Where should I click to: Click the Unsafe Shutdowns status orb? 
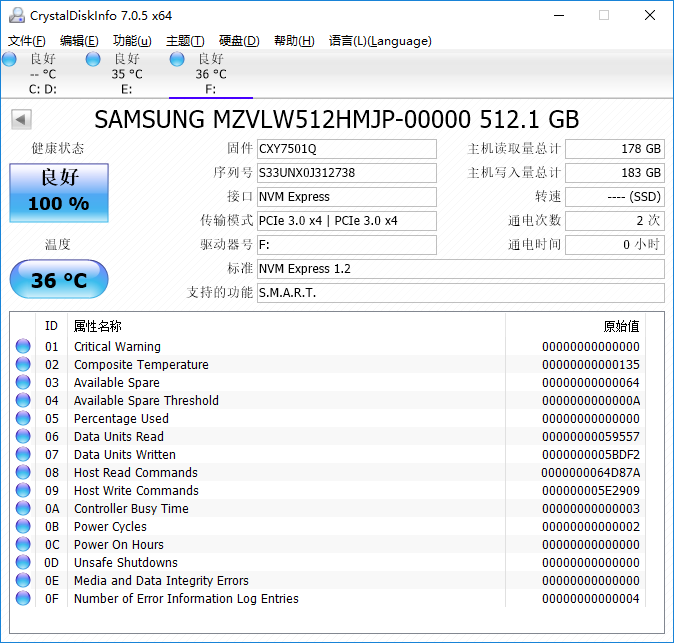[23, 563]
